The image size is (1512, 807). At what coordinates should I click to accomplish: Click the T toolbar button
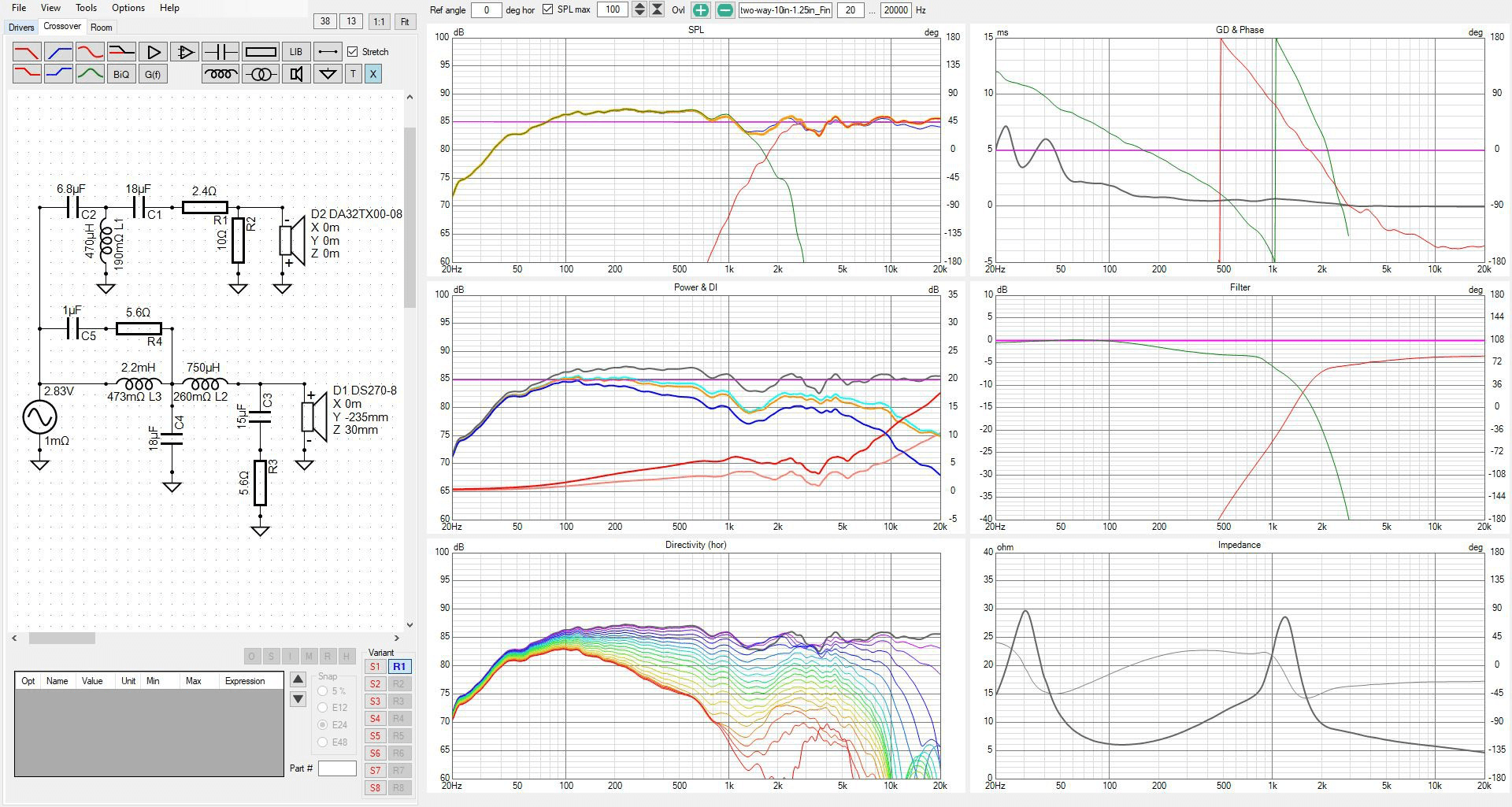354,74
